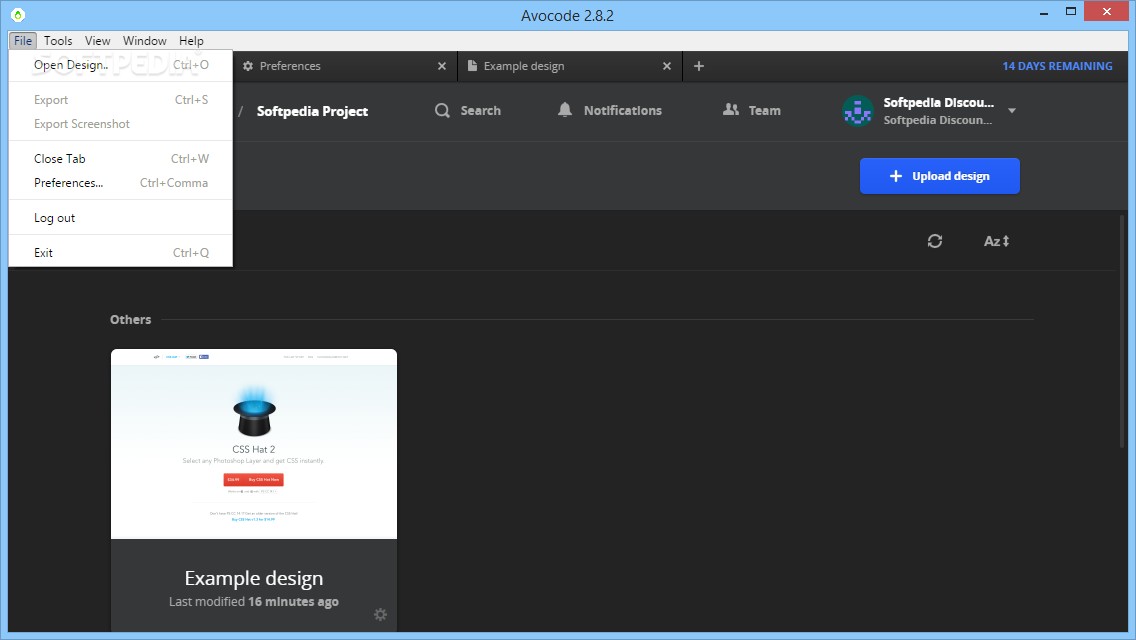
Task: Choose Open Design from File menu
Action: click(x=121, y=65)
